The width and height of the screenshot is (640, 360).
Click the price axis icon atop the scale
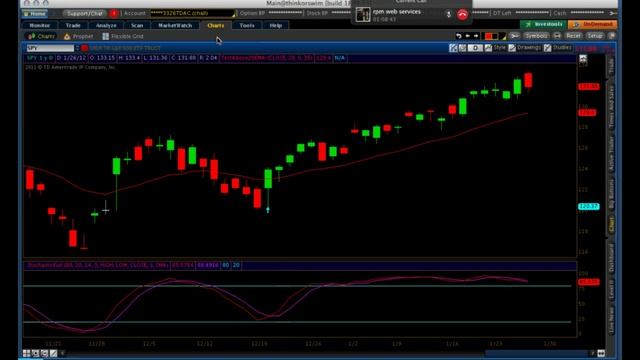tap(583, 59)
